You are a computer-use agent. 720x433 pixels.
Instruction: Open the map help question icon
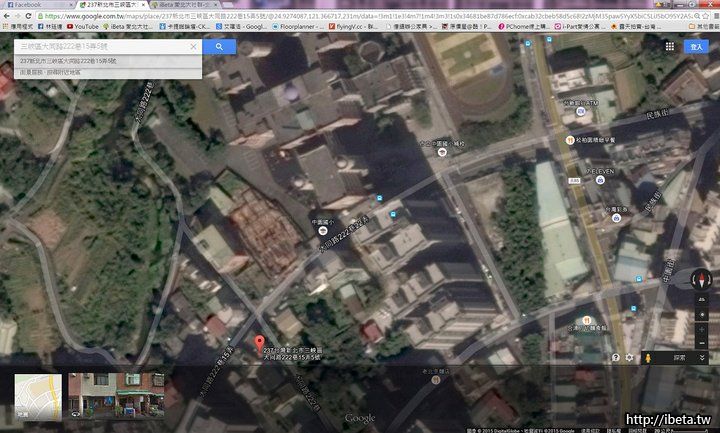coord(616,357)
